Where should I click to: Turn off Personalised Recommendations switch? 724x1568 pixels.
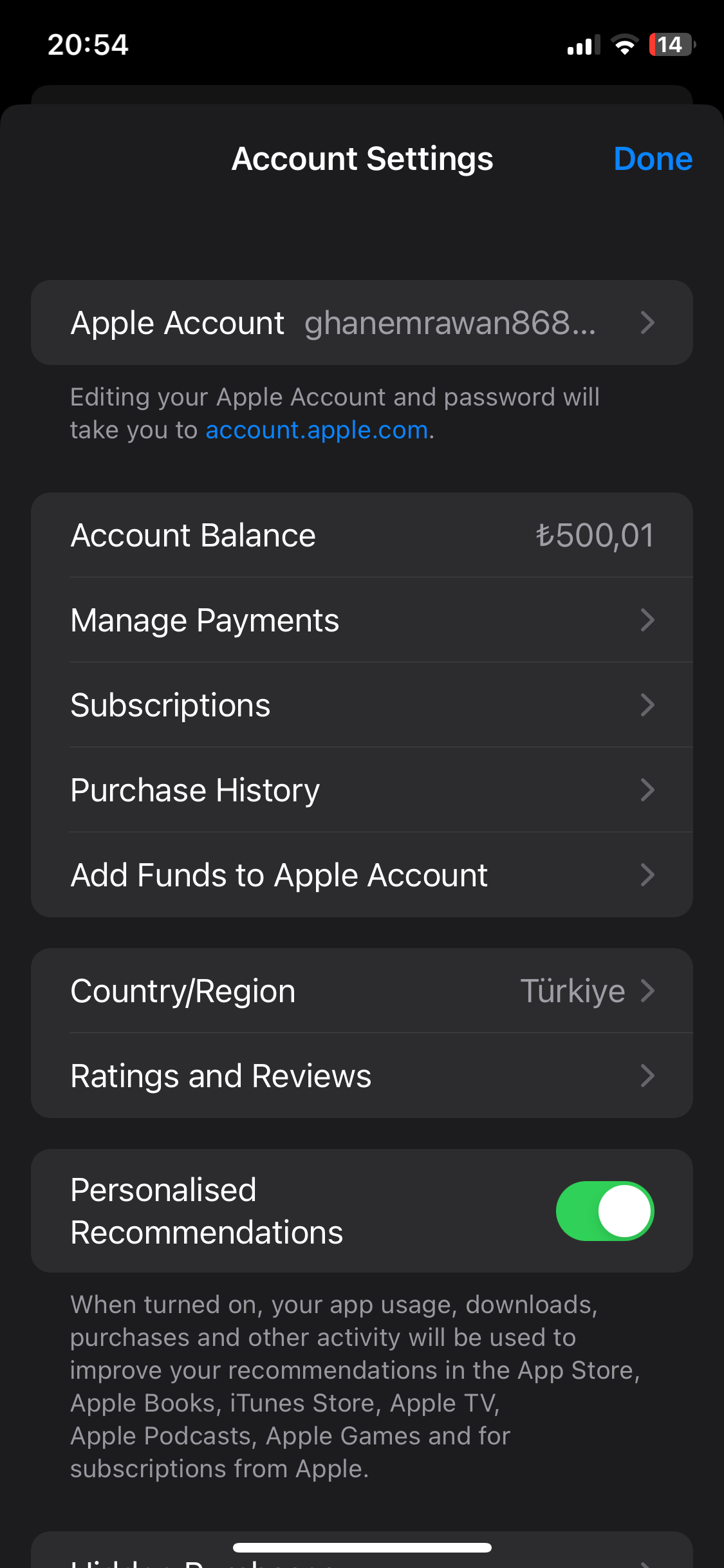pyautogui.click(x=604, y=1211)
